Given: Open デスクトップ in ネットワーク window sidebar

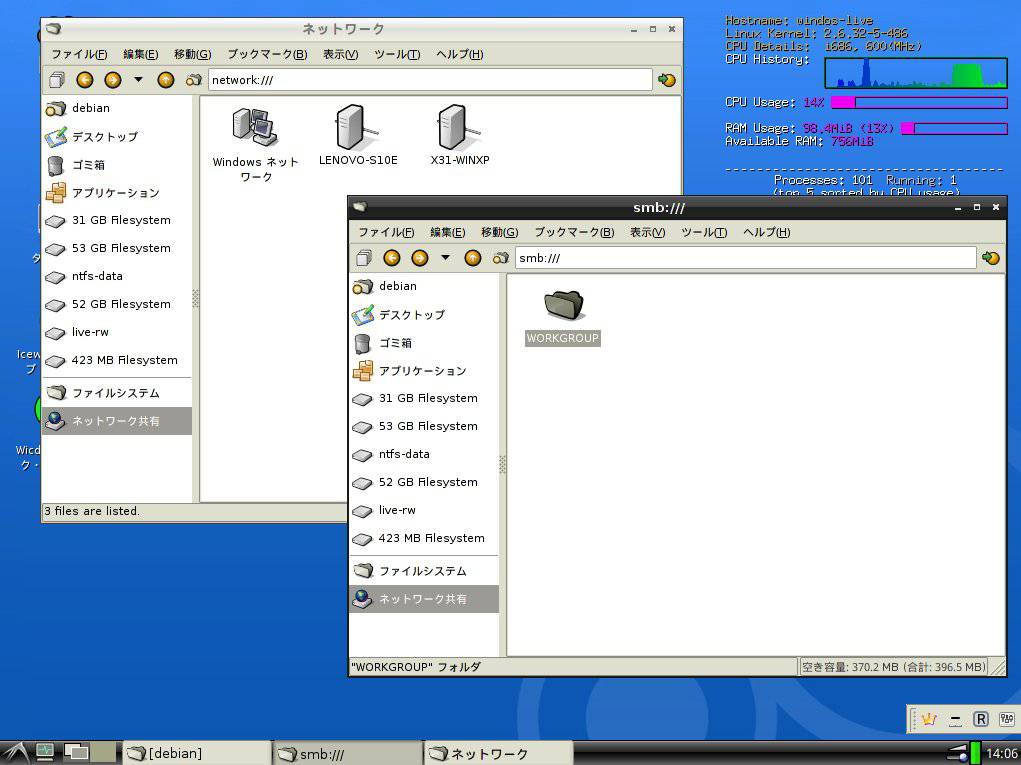Looking at the screenshot, I should (117, 137).
